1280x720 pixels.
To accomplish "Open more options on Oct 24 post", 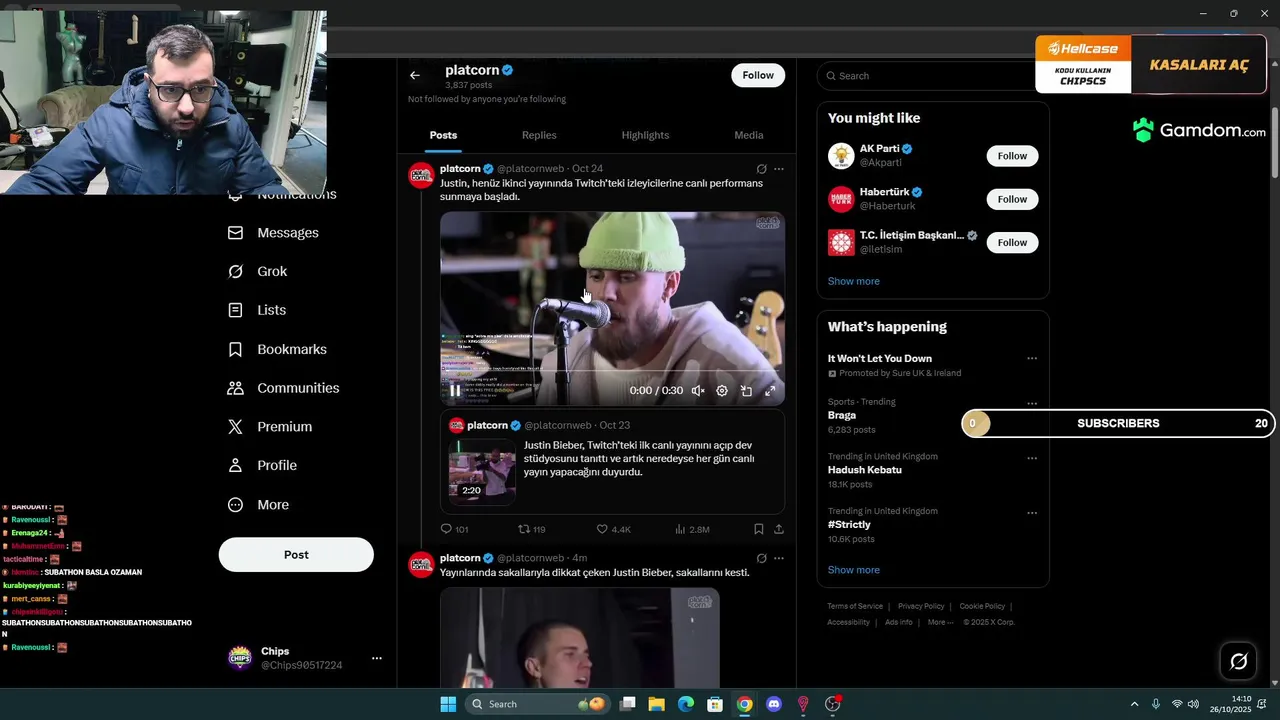I will pyautogui.click(x=779, y=169).
